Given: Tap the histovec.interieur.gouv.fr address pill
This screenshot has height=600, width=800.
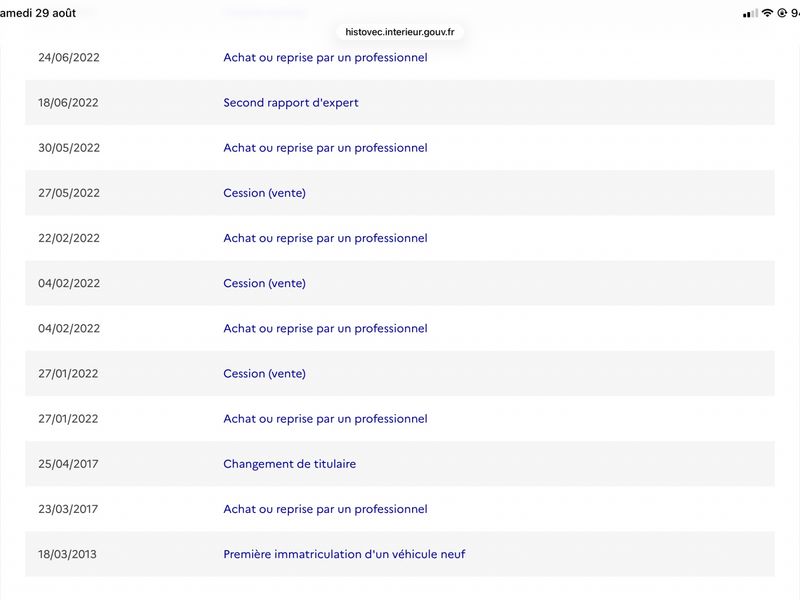Looking at the screenshot, I should click(x=399, y=32).
